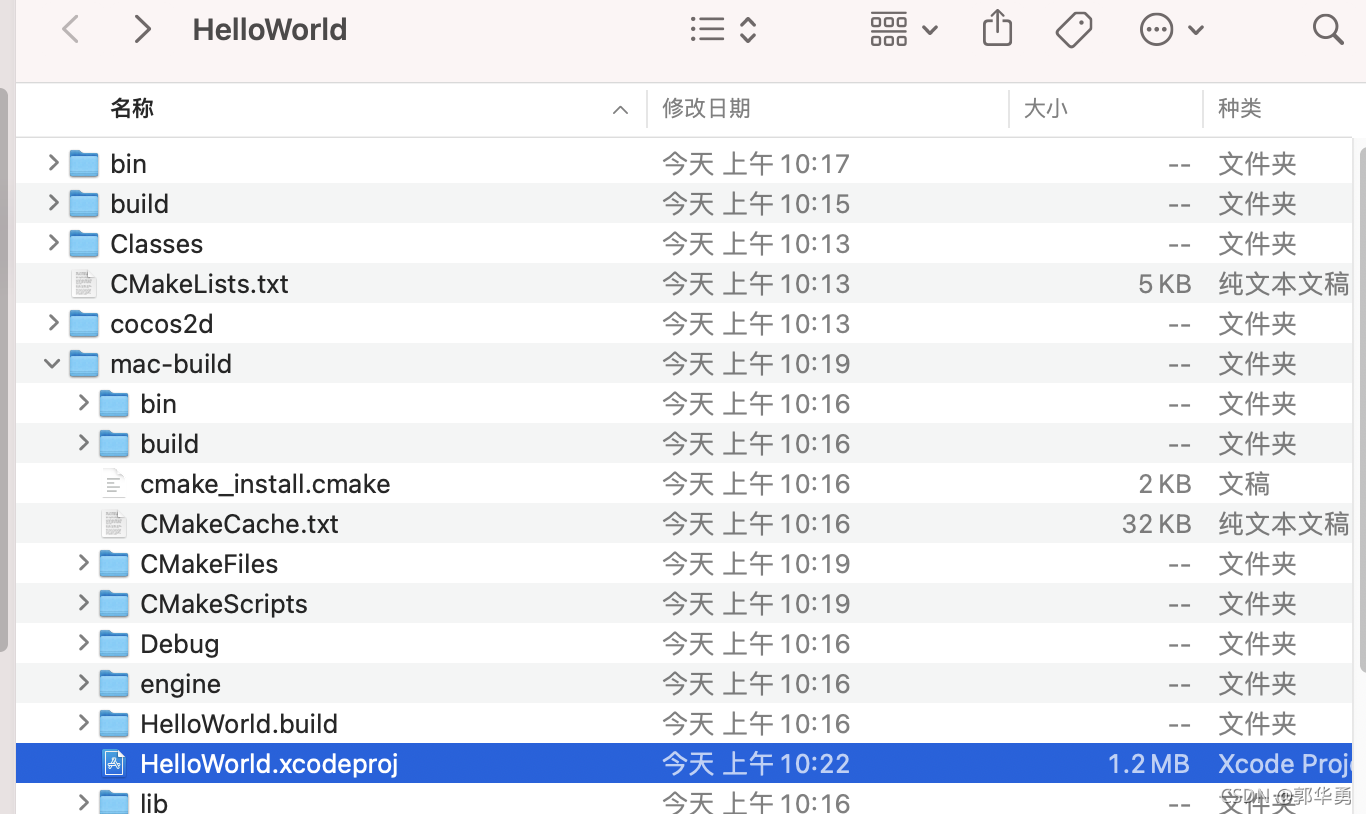The height and width of the screenshot is (814, 1366).
Task: Select the HelloWorld.build folder icon
Action: [x=114, y=723]
